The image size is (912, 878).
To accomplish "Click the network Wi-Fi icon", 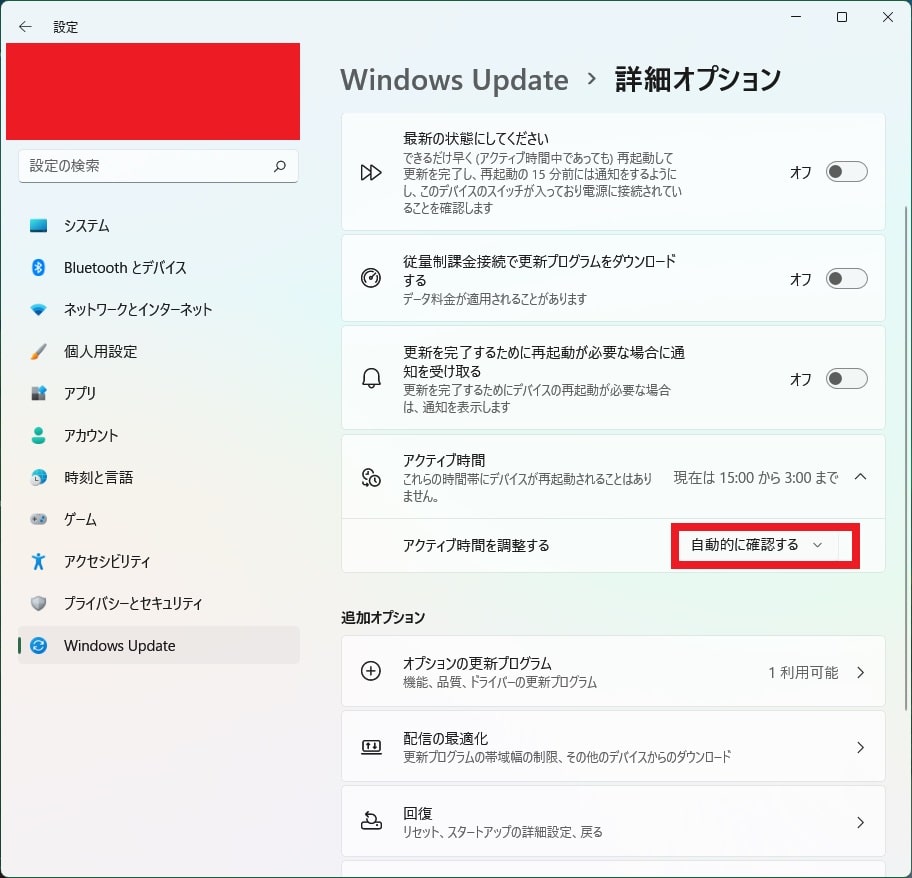I will coord(38,309).
